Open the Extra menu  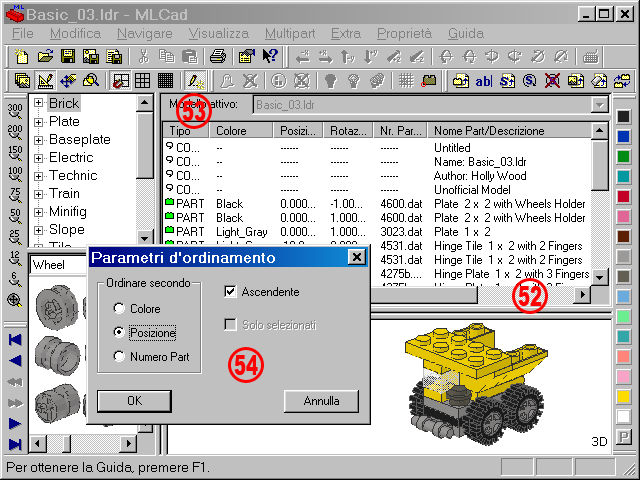click(346, 33)
